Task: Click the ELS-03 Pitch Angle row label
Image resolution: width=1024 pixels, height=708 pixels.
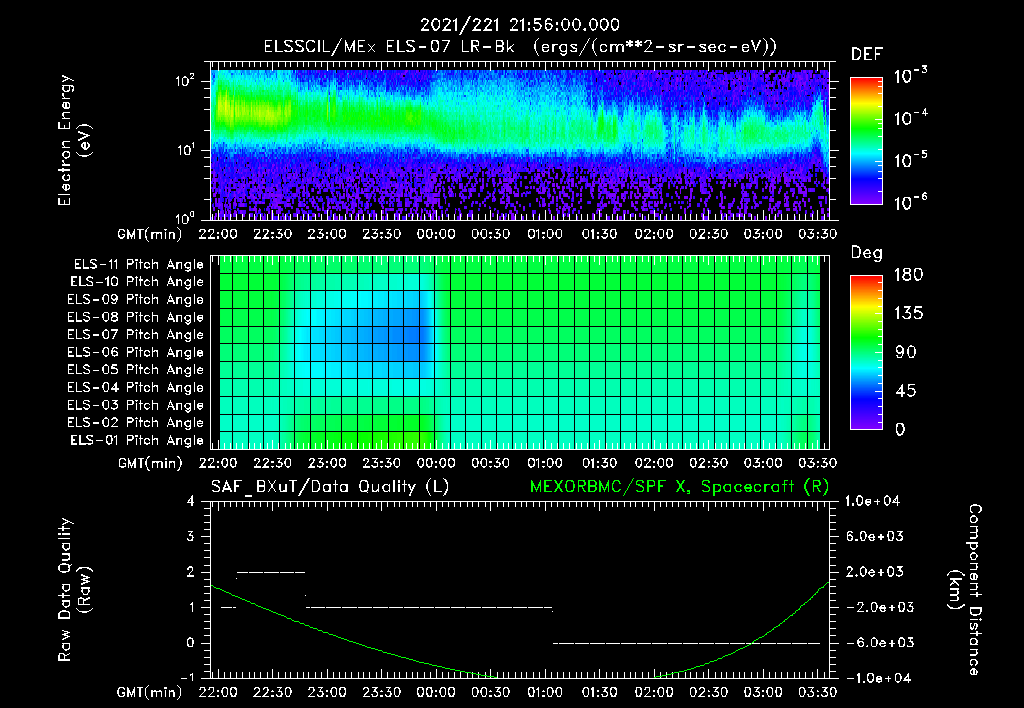Action: pos(136,405)
